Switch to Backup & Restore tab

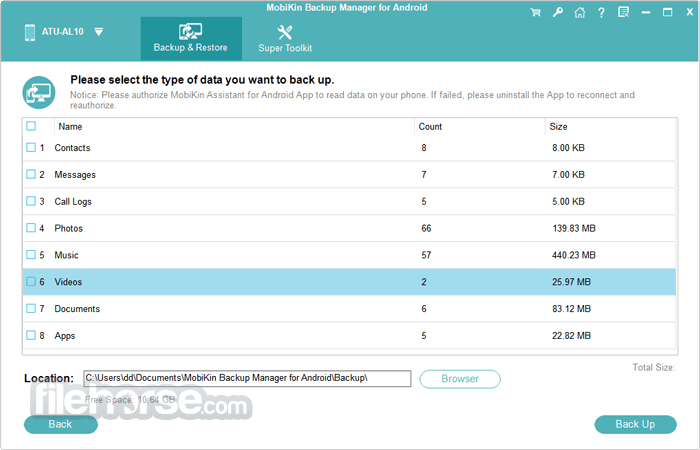[x=191, y=39]
